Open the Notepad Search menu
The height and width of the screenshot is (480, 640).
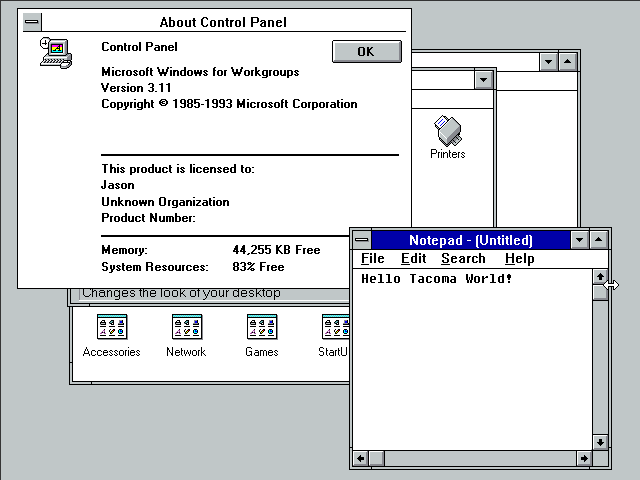pyautogui.click(x=463, y=258)
